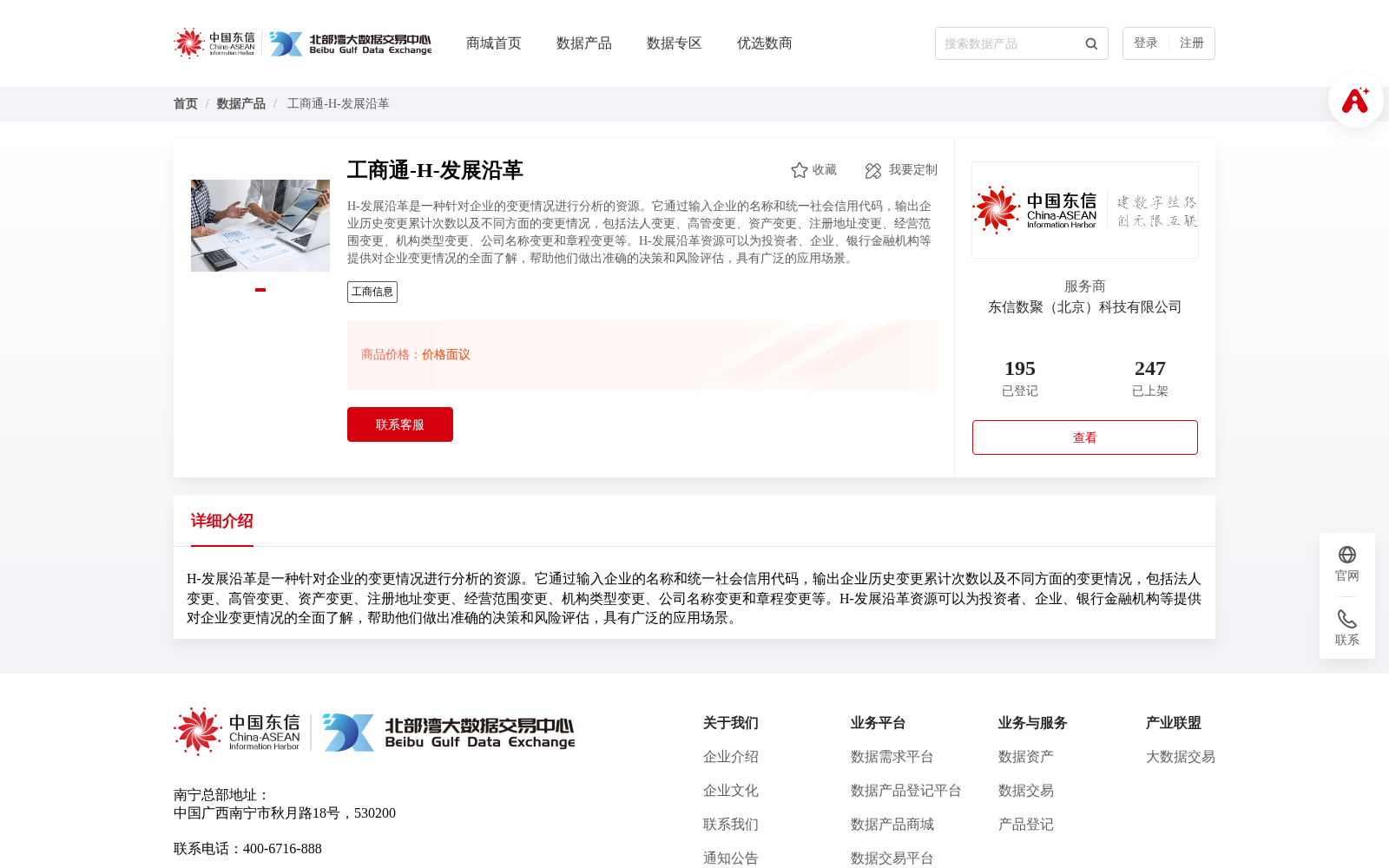Click the star icon to favorite product
Screen dimensions: 1389x868
coord(800,170)
